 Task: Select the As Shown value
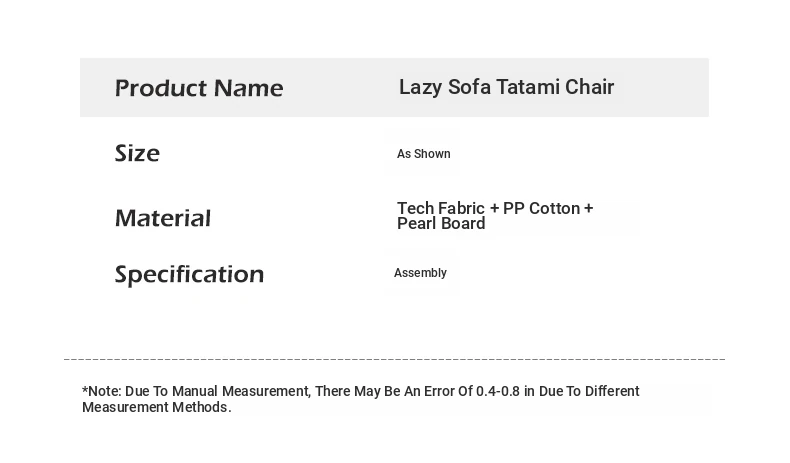click(423, 154)
